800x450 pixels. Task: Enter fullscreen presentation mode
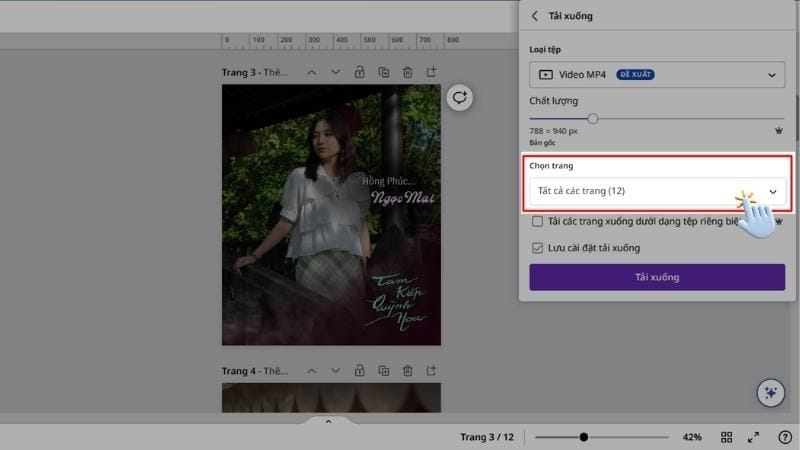[754, 437]
